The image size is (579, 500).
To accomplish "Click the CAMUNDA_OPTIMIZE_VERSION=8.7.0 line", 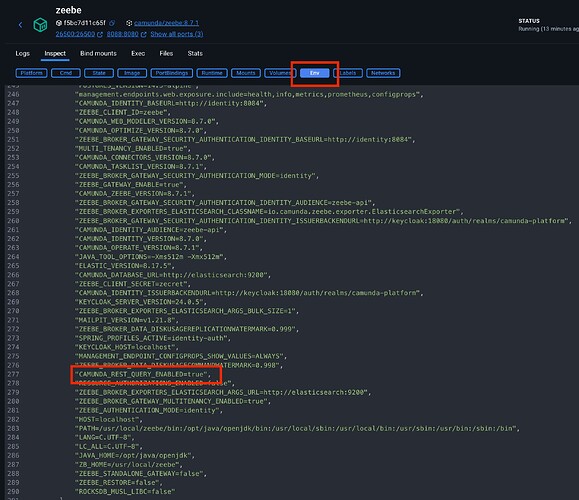I will [141, 130].
